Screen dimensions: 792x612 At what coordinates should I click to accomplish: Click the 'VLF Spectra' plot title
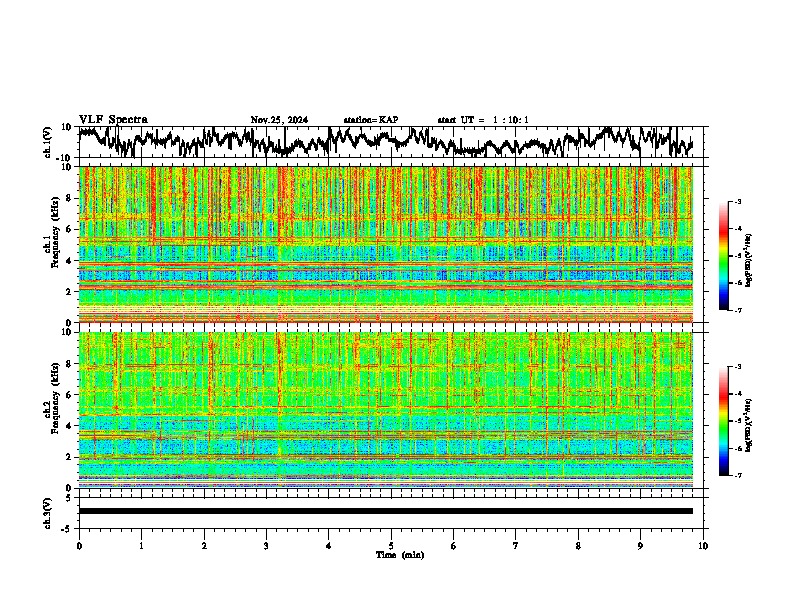pos(113,120)
